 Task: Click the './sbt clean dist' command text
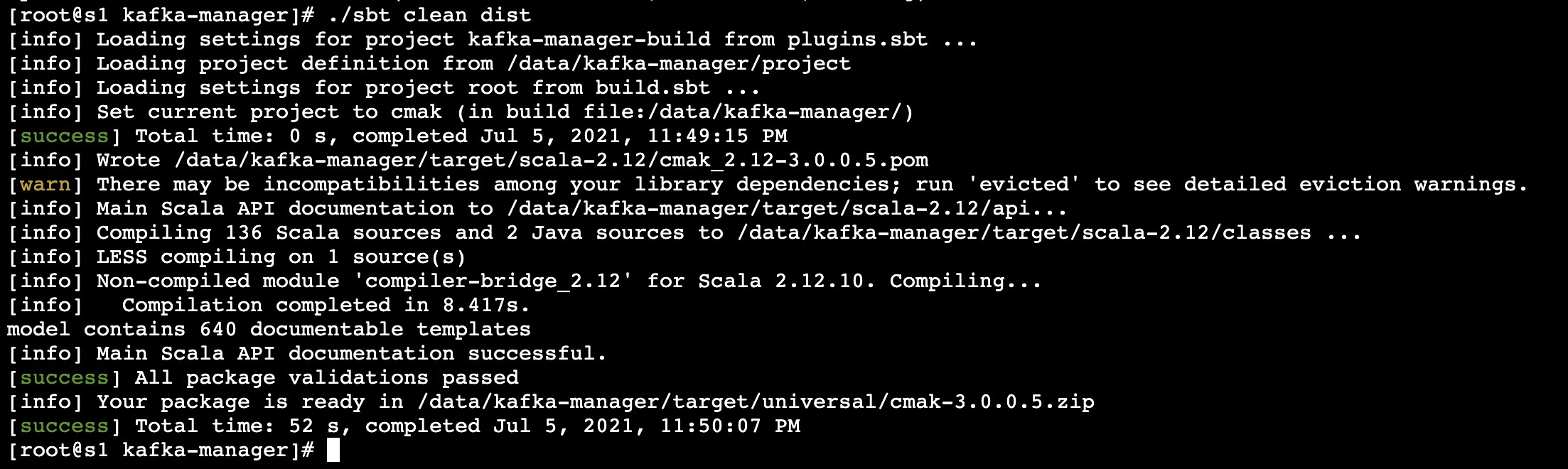[x=429, y=15]
